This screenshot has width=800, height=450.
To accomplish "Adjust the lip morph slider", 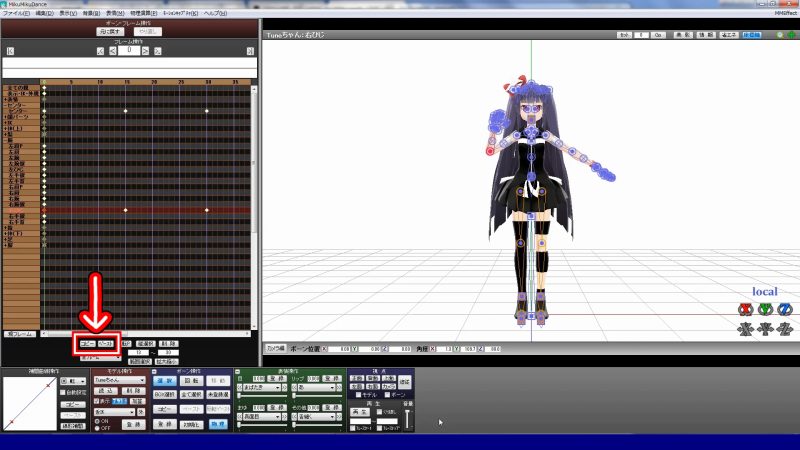I will (316, 395).
